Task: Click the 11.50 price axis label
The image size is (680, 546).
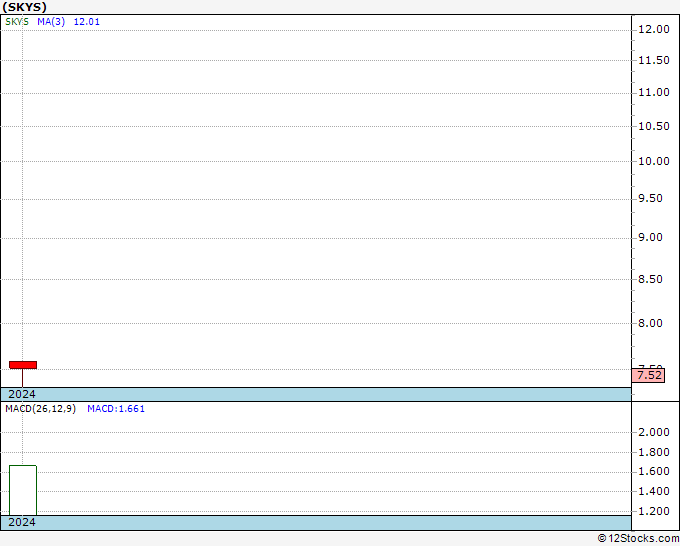Action: [654, 61]
